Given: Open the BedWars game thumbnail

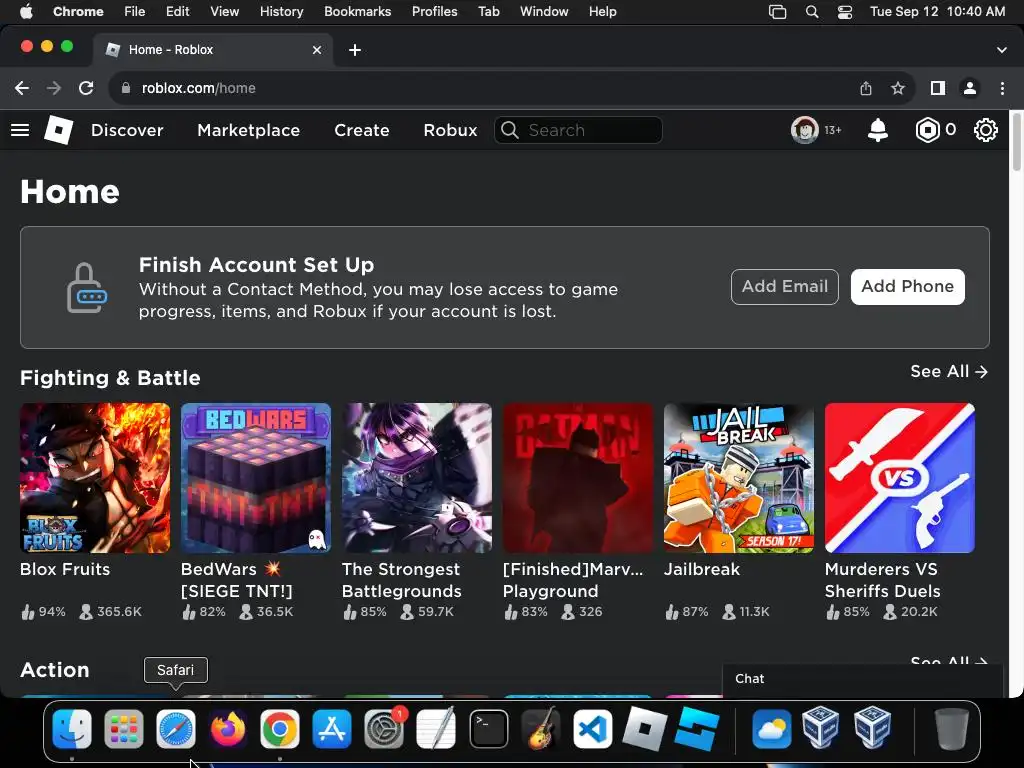Looking at the screenshot, I should pos(256,478).
